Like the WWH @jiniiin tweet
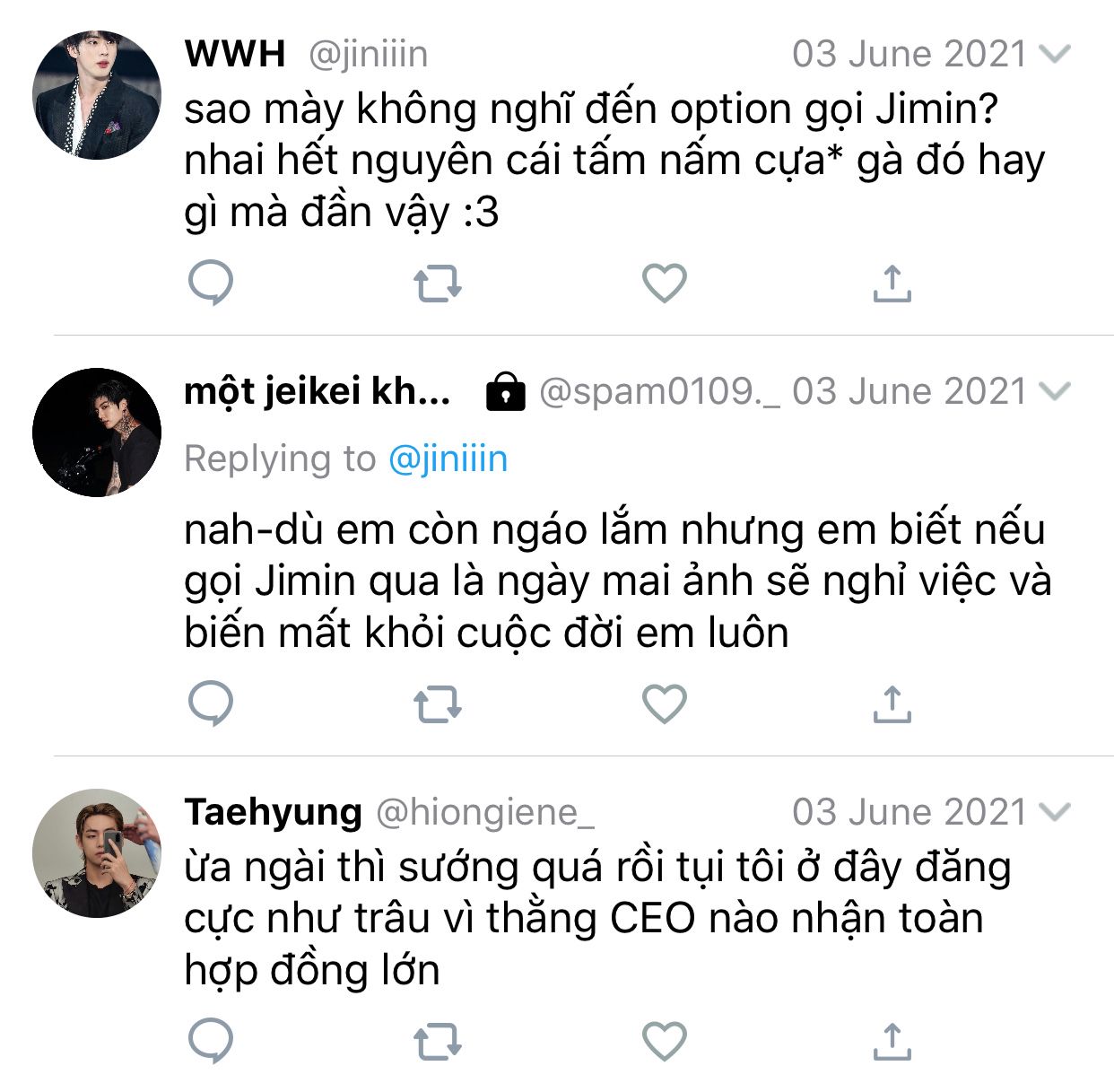 [x=665, y=284]
